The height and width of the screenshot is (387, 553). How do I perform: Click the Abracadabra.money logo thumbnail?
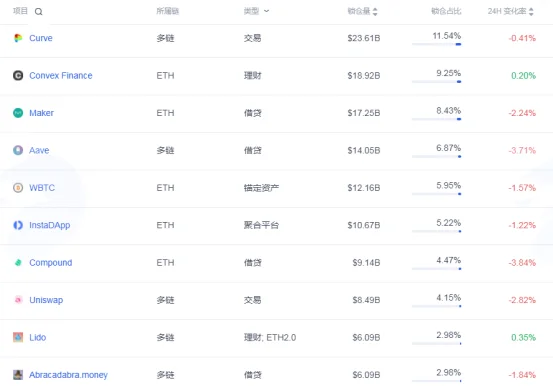click(x=18, y=375)
